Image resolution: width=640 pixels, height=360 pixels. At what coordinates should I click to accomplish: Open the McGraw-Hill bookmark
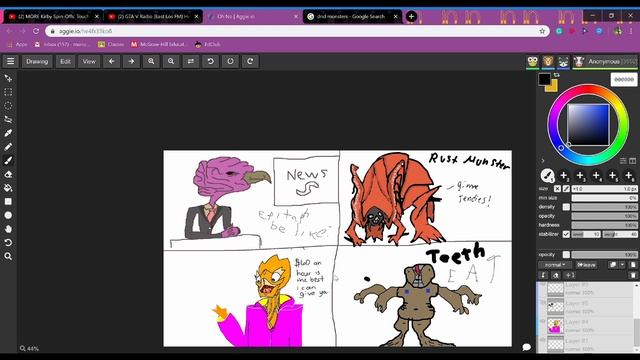coord(158,44)
